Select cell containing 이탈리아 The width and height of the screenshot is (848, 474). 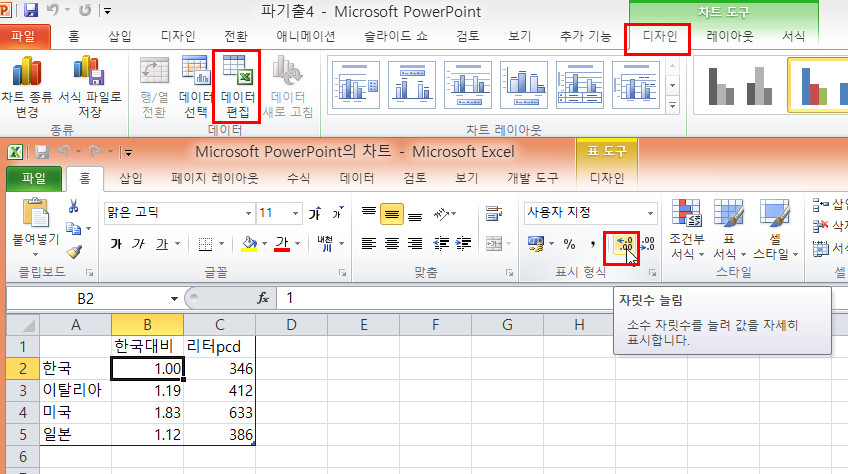76,390
